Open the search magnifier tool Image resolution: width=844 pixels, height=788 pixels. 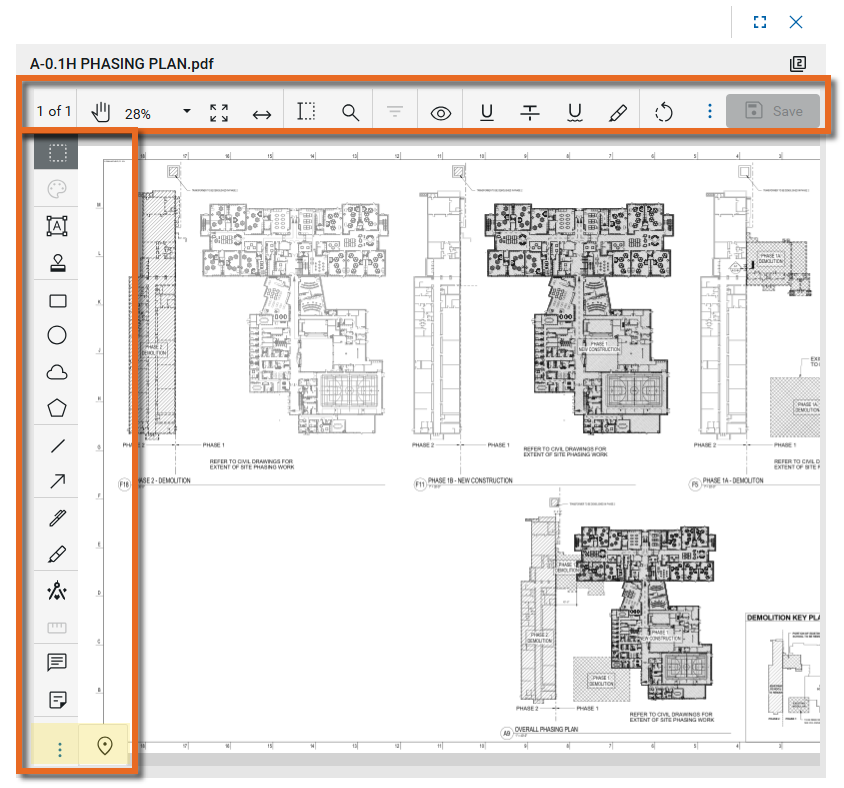[350, 112]
